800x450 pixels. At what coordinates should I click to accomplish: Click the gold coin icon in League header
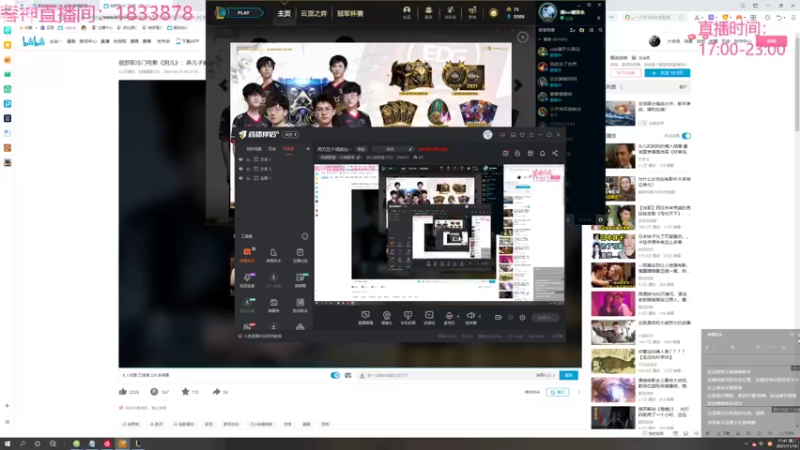click(493, 13)
